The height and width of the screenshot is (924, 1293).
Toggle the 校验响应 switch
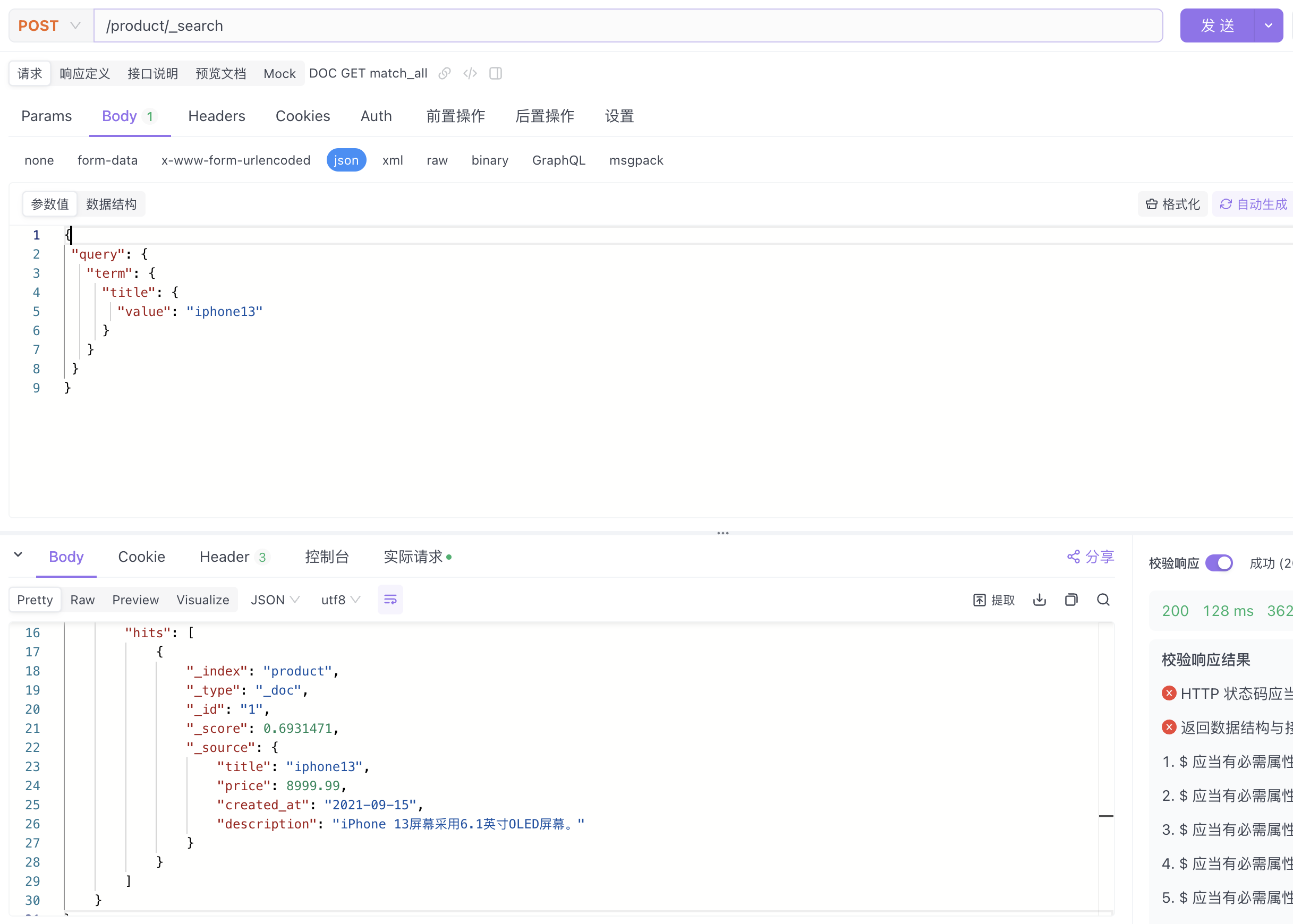[1219, 563]
